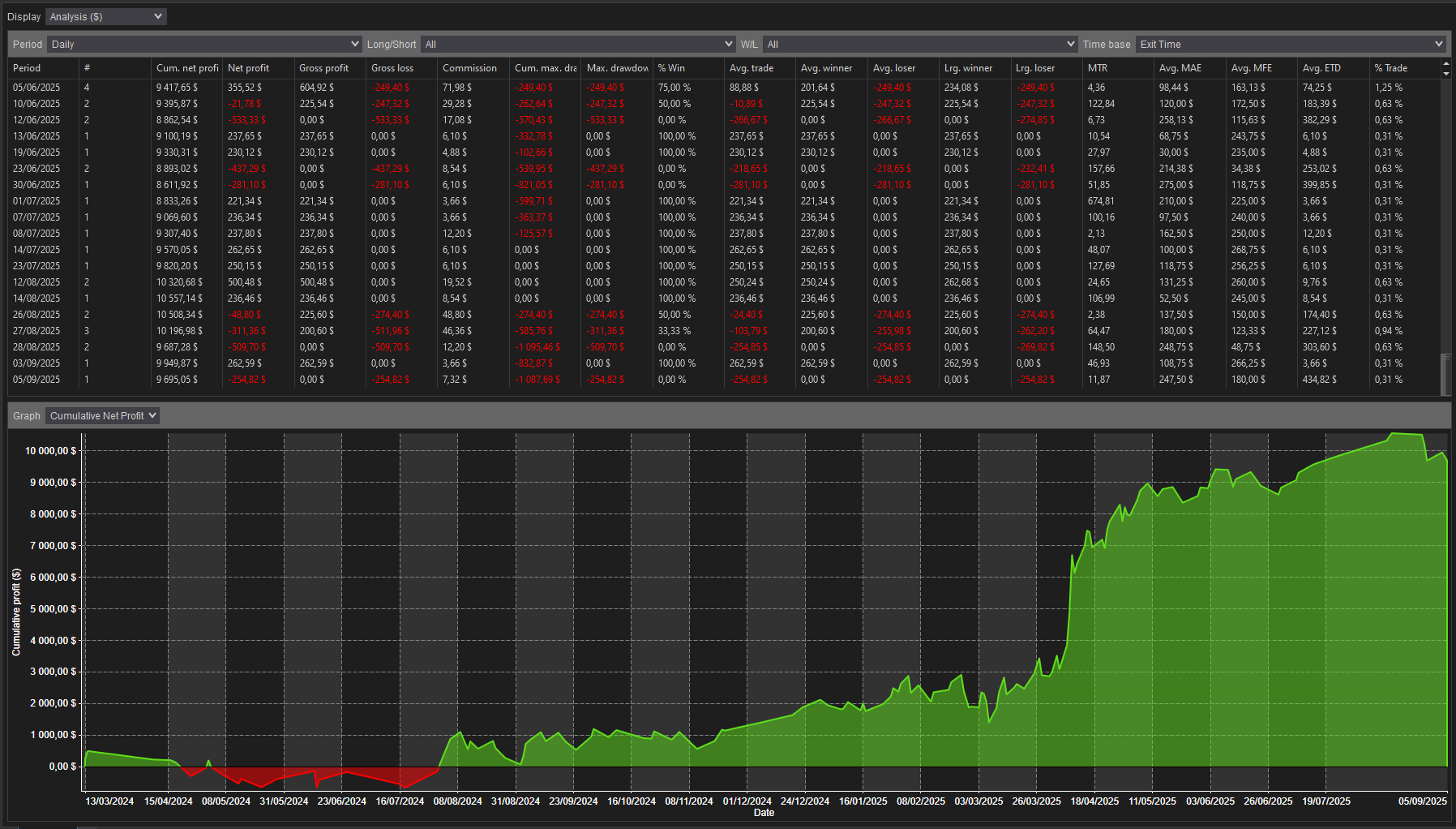Select the 23/07/2025 period row
Viewport: 1456px width, 829px height.
click(x=724, y=266)
